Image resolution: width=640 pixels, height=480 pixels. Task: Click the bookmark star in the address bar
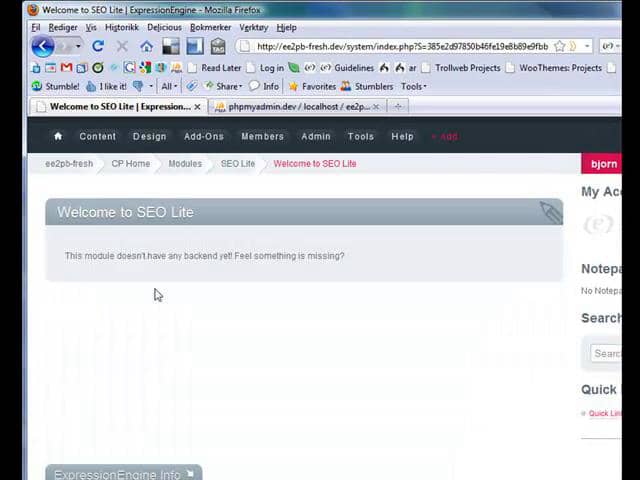tap(560, 46)
